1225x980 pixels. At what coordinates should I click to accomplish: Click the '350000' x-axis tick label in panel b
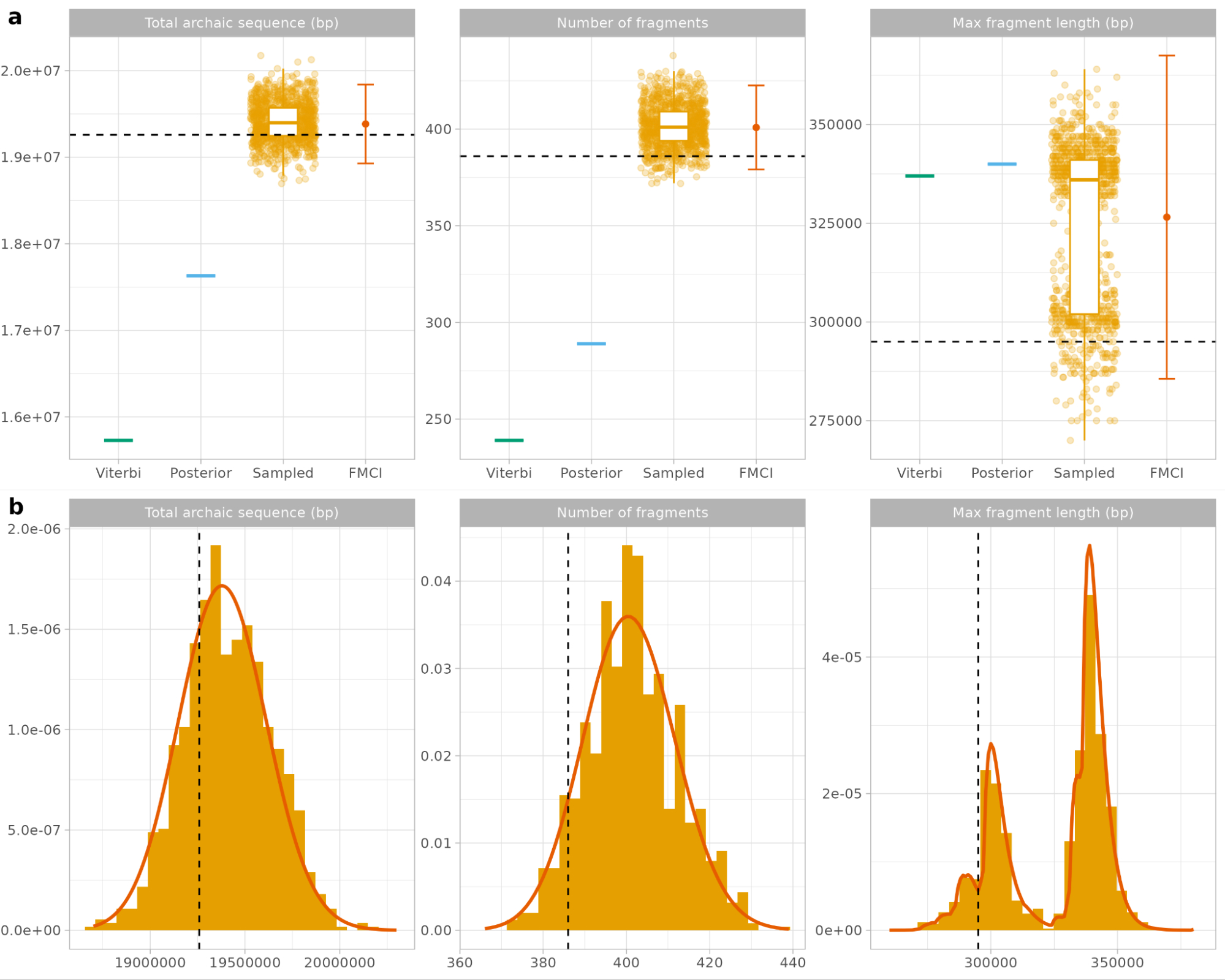click(1117, 962)
